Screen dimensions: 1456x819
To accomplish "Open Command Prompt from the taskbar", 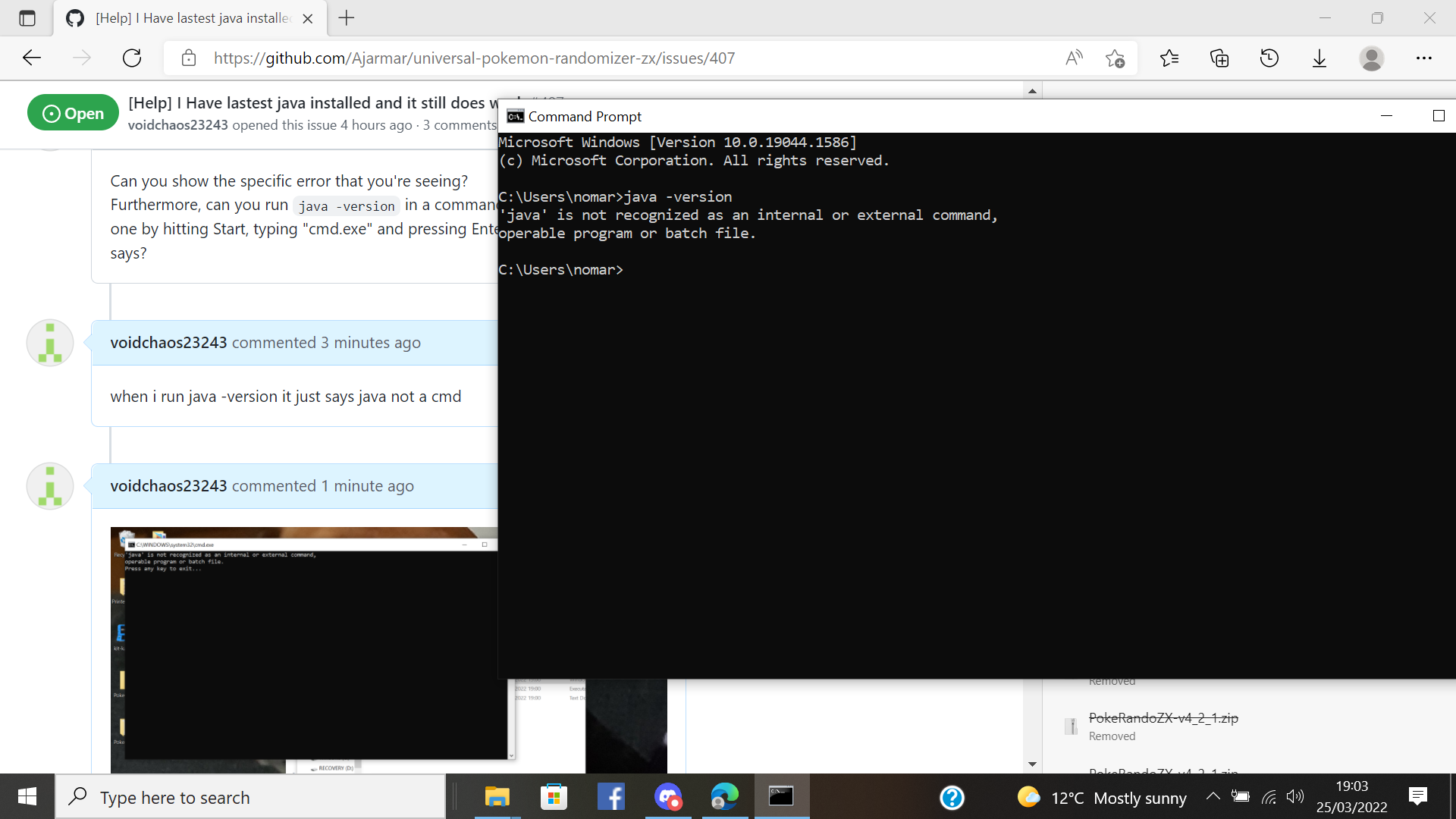I will pos(781,796).
